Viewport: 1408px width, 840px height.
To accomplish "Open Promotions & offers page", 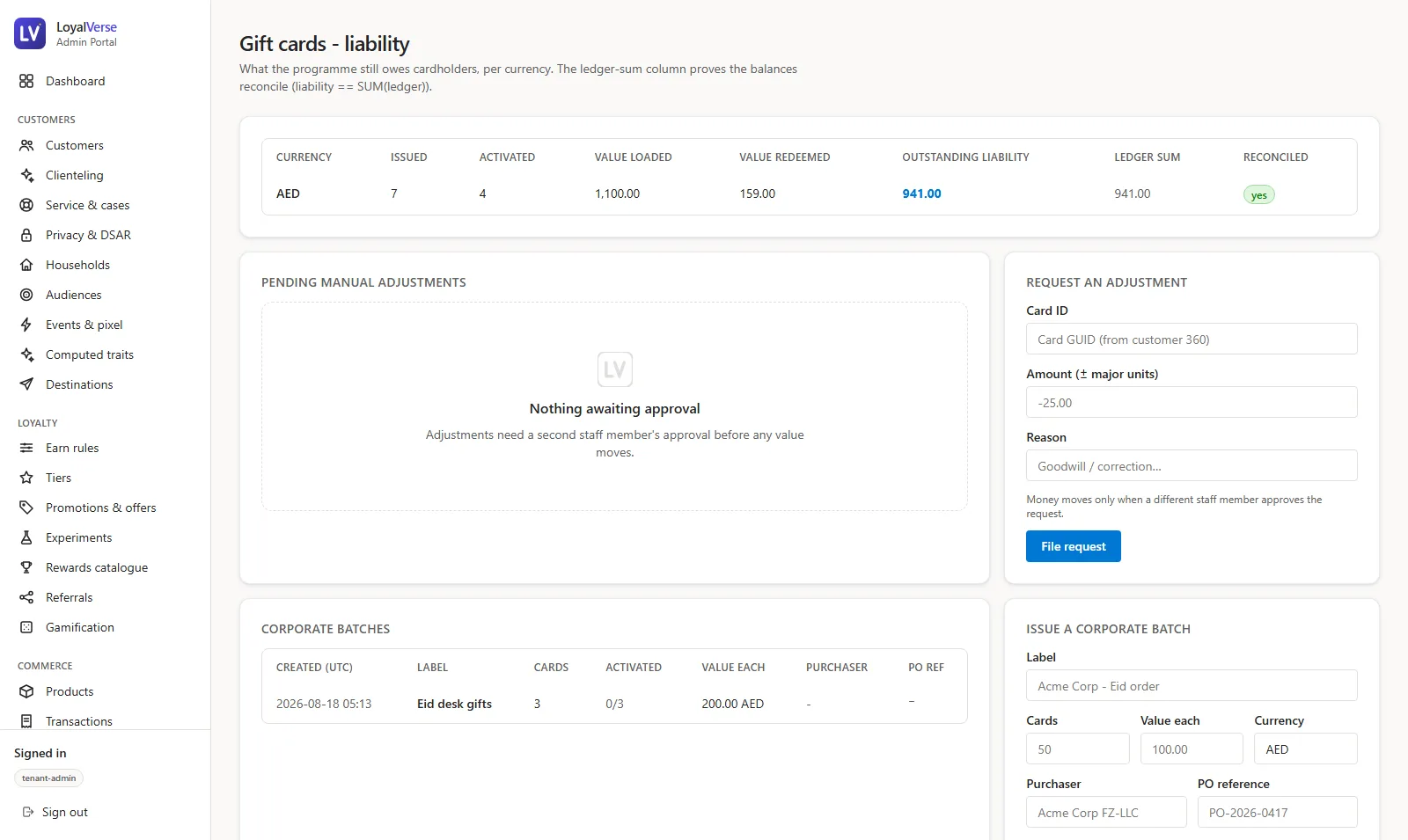I will click(106, 508).
